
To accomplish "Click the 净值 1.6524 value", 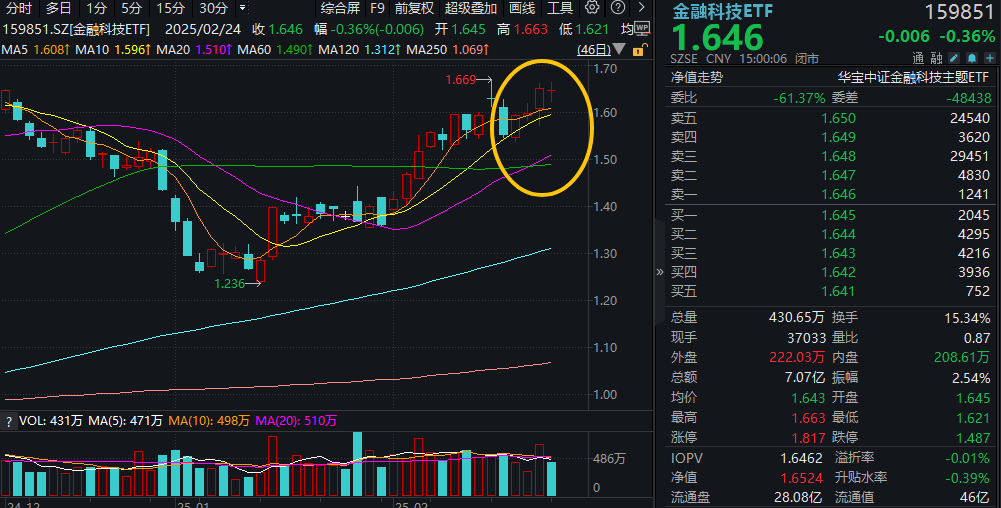I will point(801,478).
